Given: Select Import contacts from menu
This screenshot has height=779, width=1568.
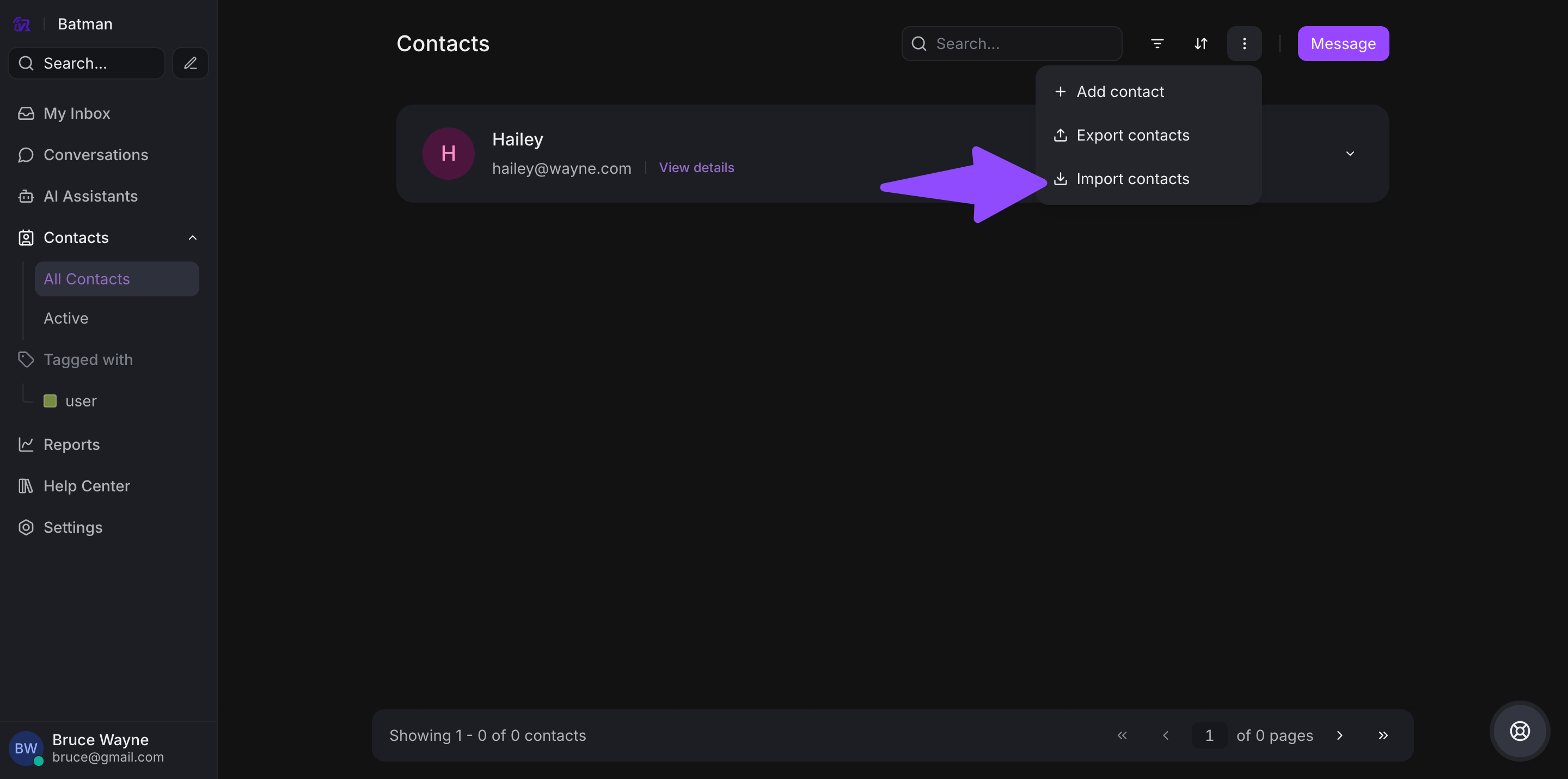Looking at the screenshot, I should tap(1132, 179).
